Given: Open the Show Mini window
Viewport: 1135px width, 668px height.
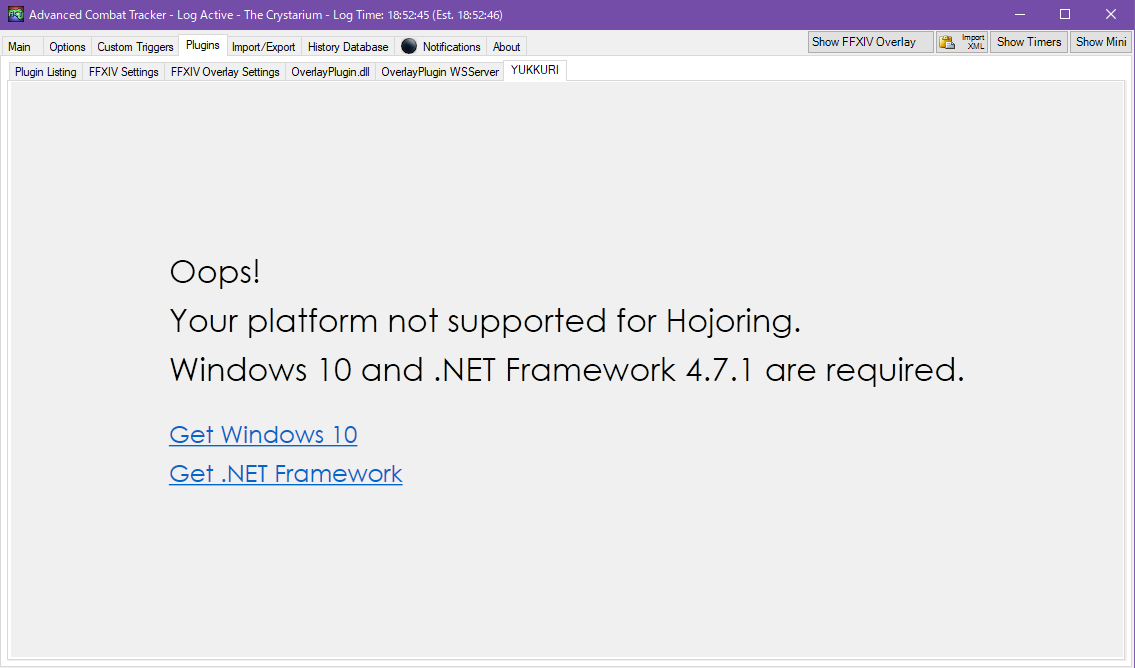Looking at the screenshot, I should 1100,41.
